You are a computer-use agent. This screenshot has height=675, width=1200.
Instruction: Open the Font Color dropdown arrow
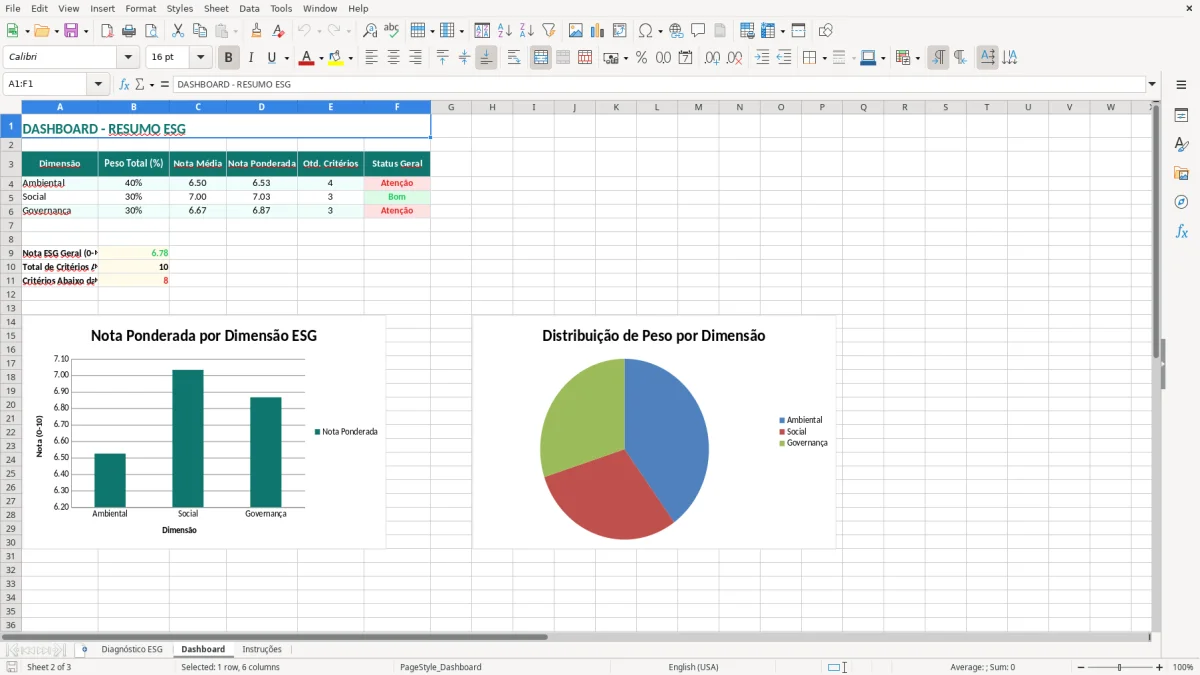click(x=321, y=58)
